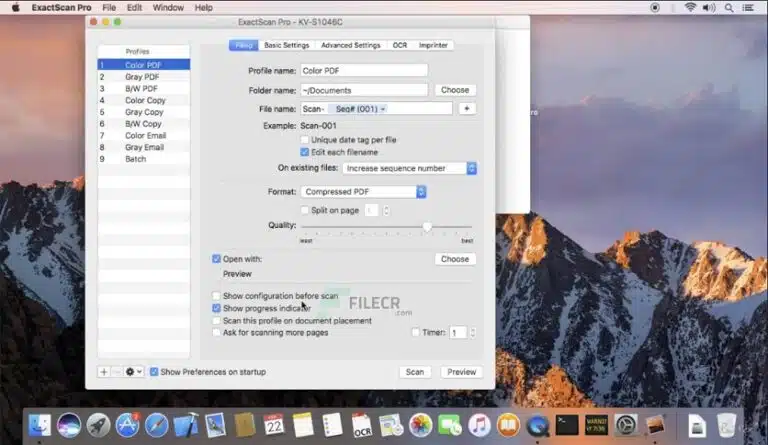The height and width of the screenshot is (445, 768).
Task: Click the ExactScan OCR Dock icon
Action: coord(362,424)
